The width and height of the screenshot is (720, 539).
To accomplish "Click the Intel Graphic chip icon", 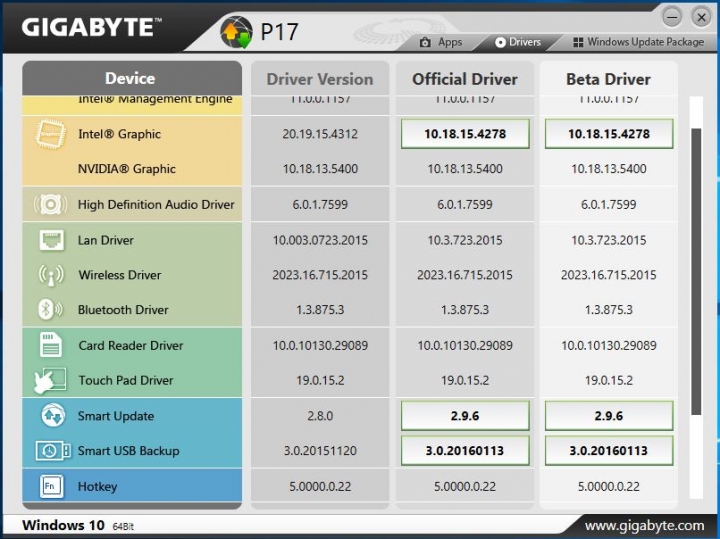I will click(x=51, y=134).
